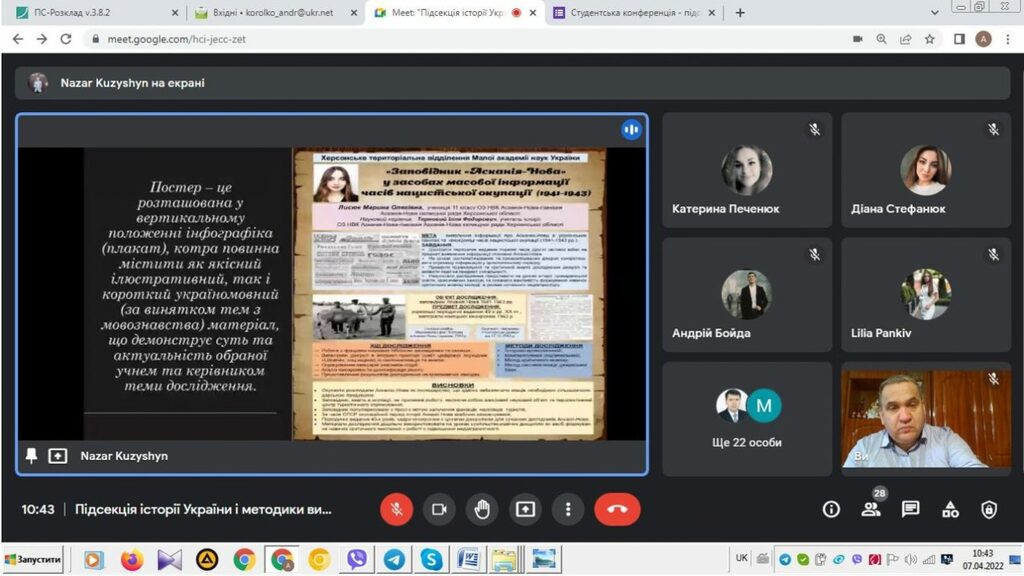Turn on the camera button
1024x576 pixels.
pos(439,509)
